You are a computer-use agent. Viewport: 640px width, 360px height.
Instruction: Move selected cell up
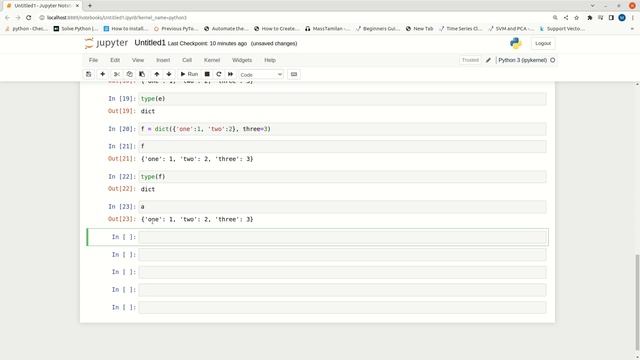tap(157, 74)
